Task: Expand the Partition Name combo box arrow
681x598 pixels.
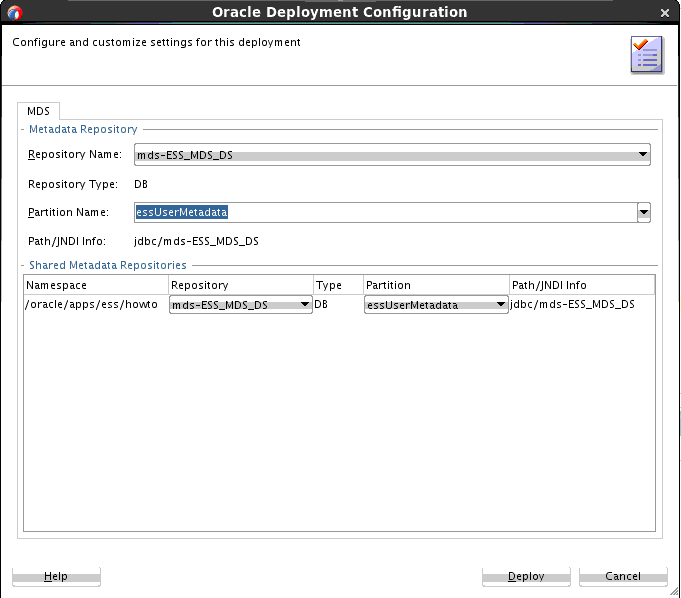Action: coord(644,212)
